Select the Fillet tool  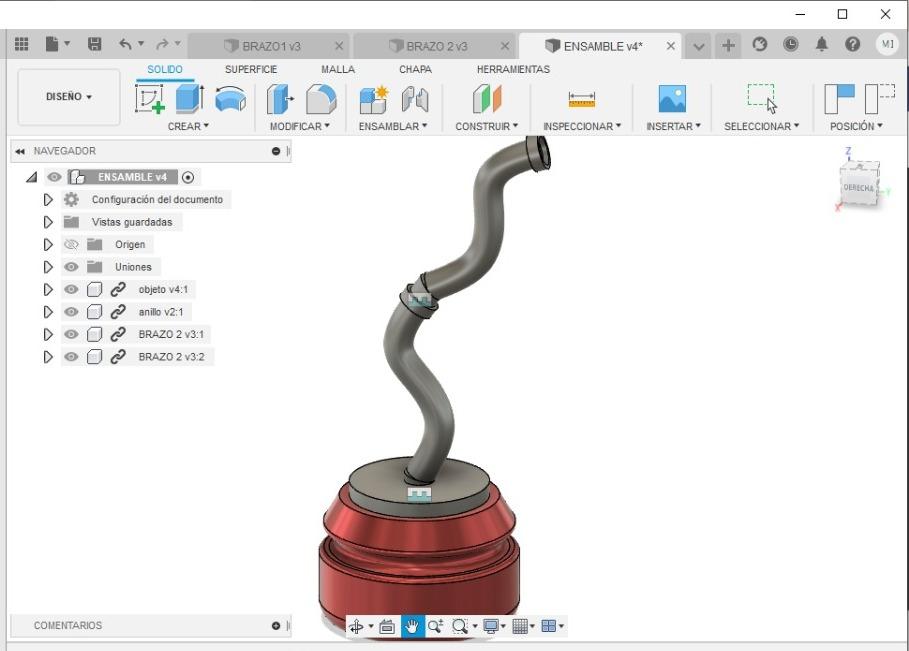[x=321, y=99]
